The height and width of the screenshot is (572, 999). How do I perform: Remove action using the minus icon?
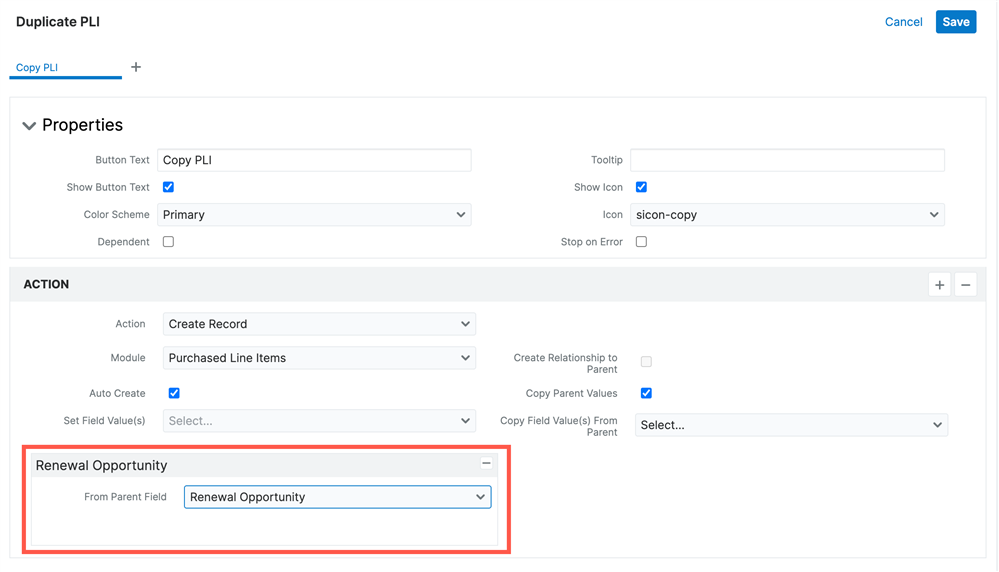[965, 285]
